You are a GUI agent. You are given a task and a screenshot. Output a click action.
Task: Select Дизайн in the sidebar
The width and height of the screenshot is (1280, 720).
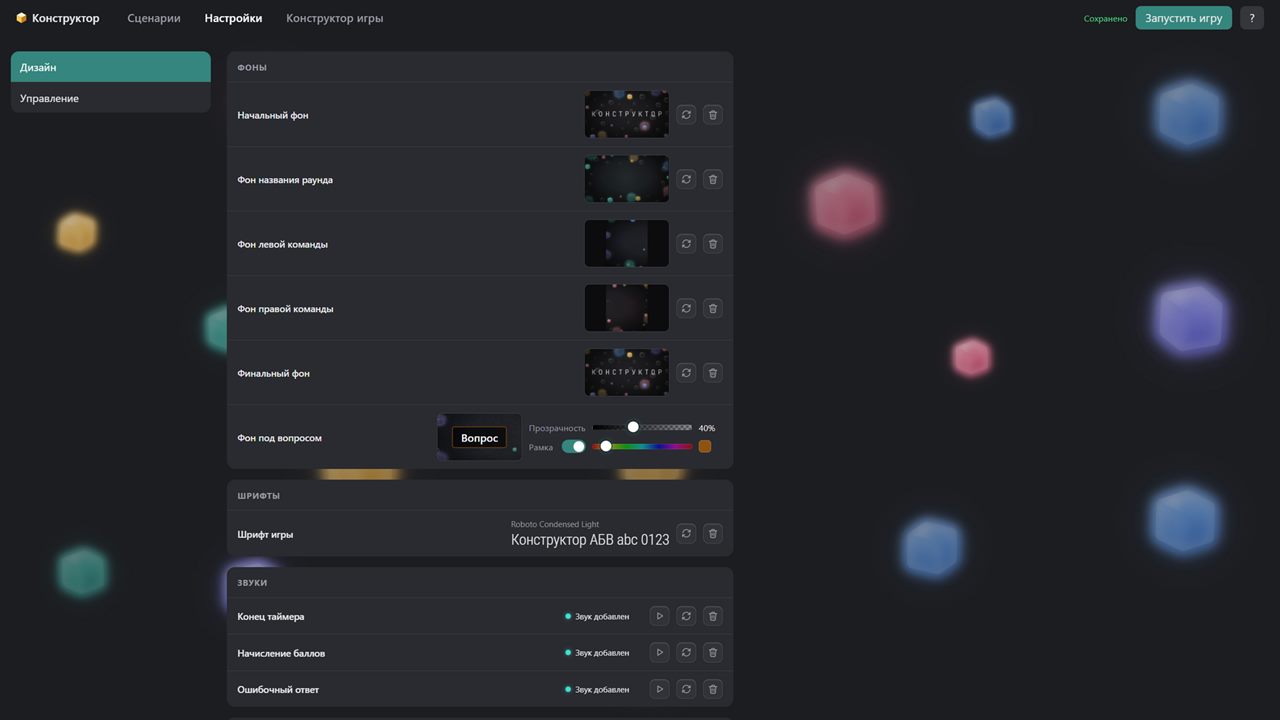point(111,67)
